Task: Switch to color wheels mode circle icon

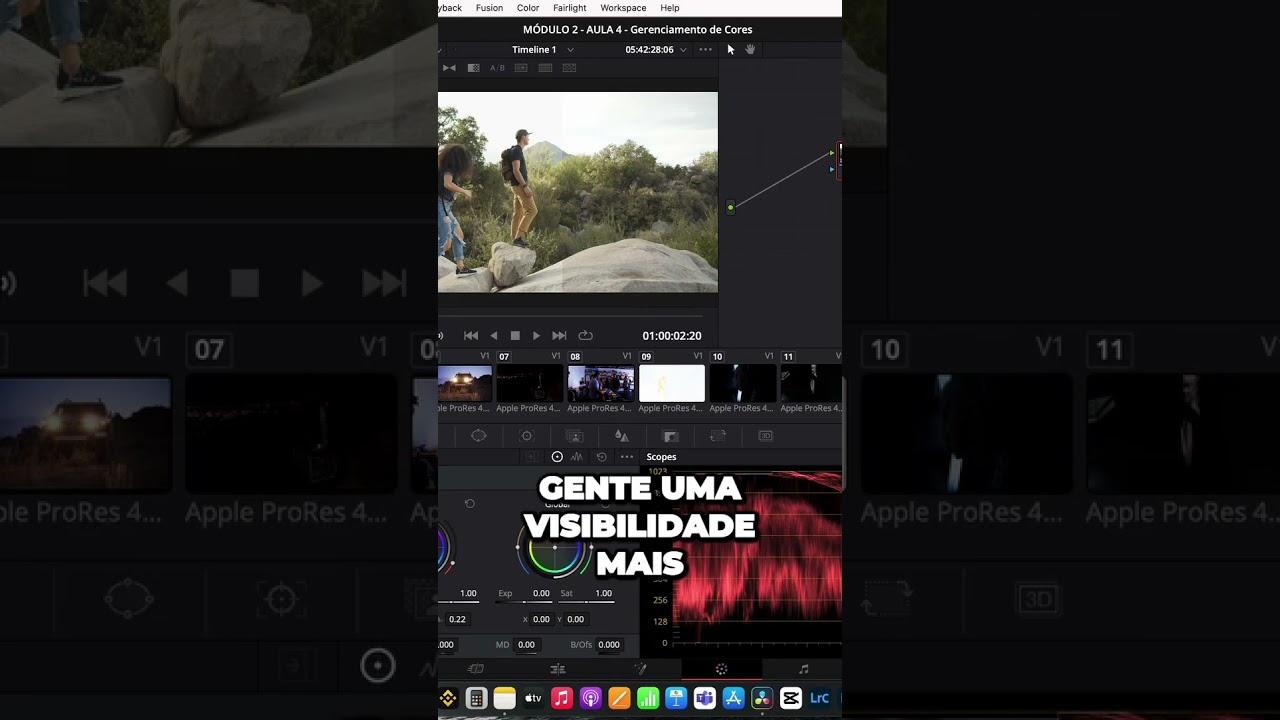Action: coord(557,457)
